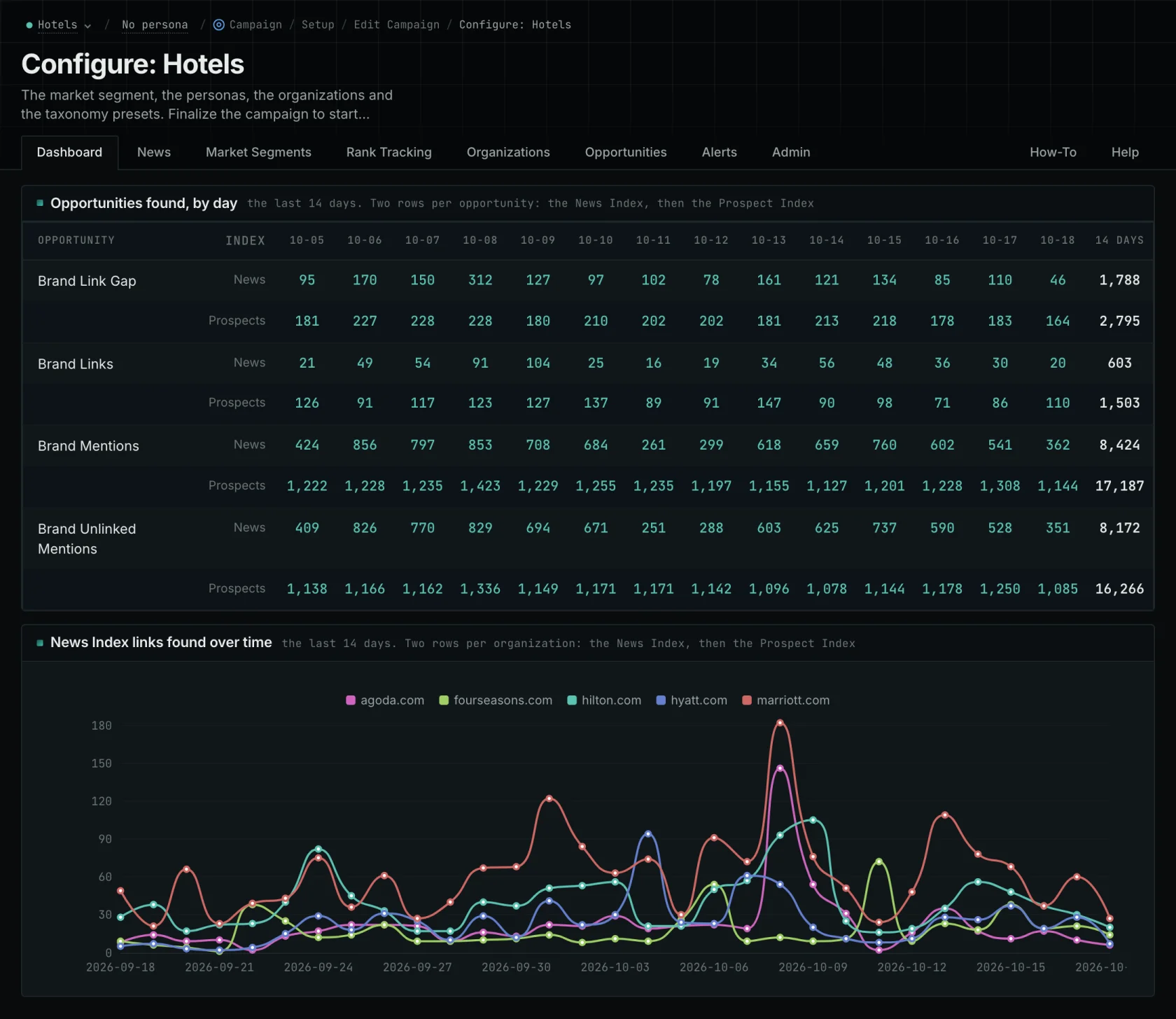Click the green status dot beside Hotels
The width and height of the screenshot is (1176, 1019).
(29, 25)
